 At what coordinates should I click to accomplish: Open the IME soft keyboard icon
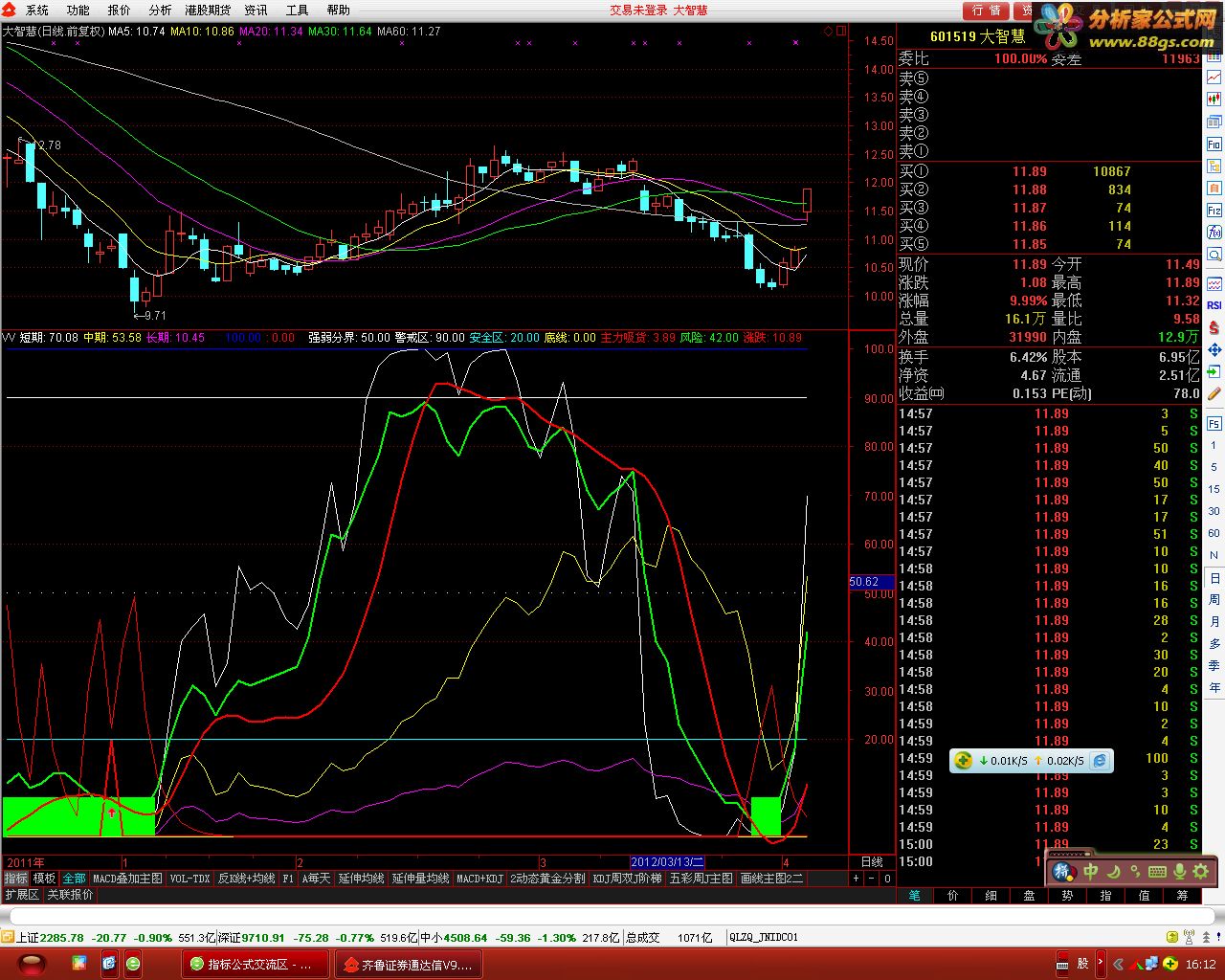click(1157, 871)
